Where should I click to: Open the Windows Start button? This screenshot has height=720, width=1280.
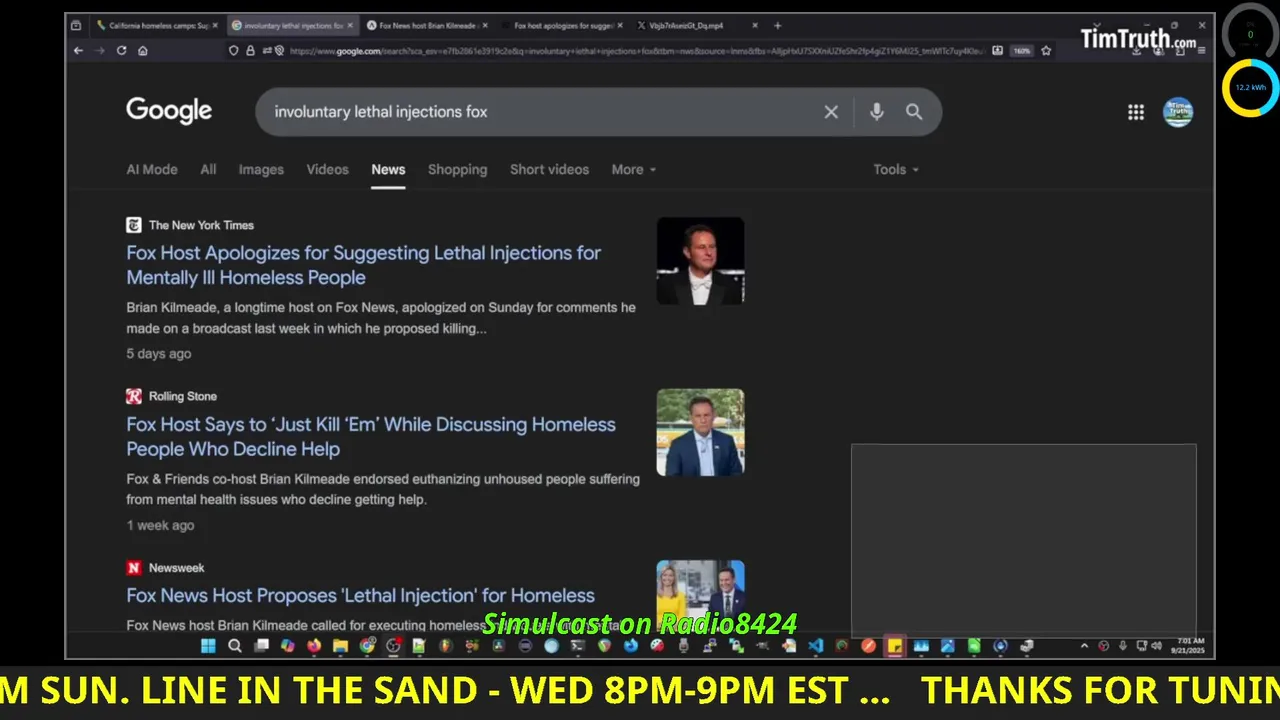pos(208,646)
